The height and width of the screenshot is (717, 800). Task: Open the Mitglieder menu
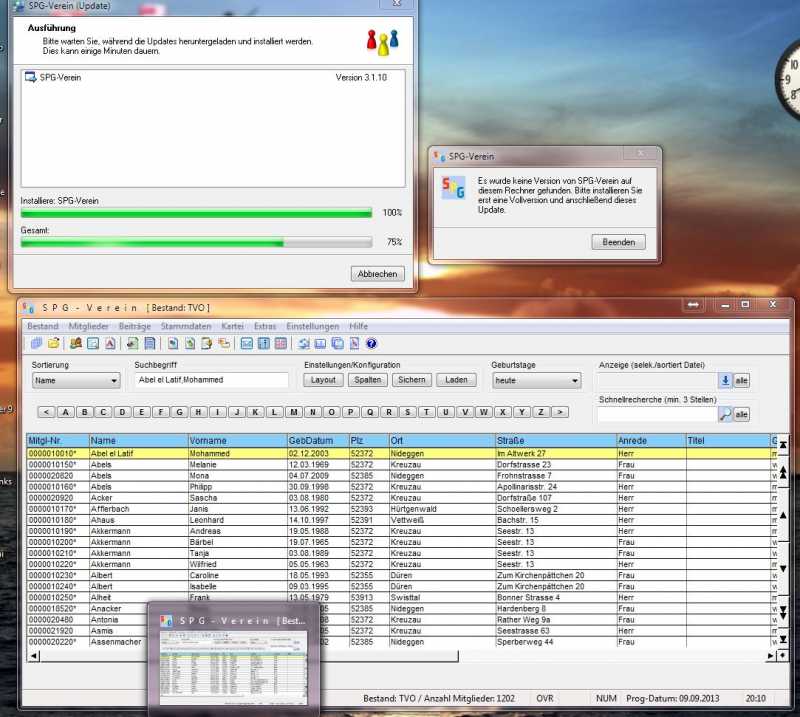(x=89, y=327)
